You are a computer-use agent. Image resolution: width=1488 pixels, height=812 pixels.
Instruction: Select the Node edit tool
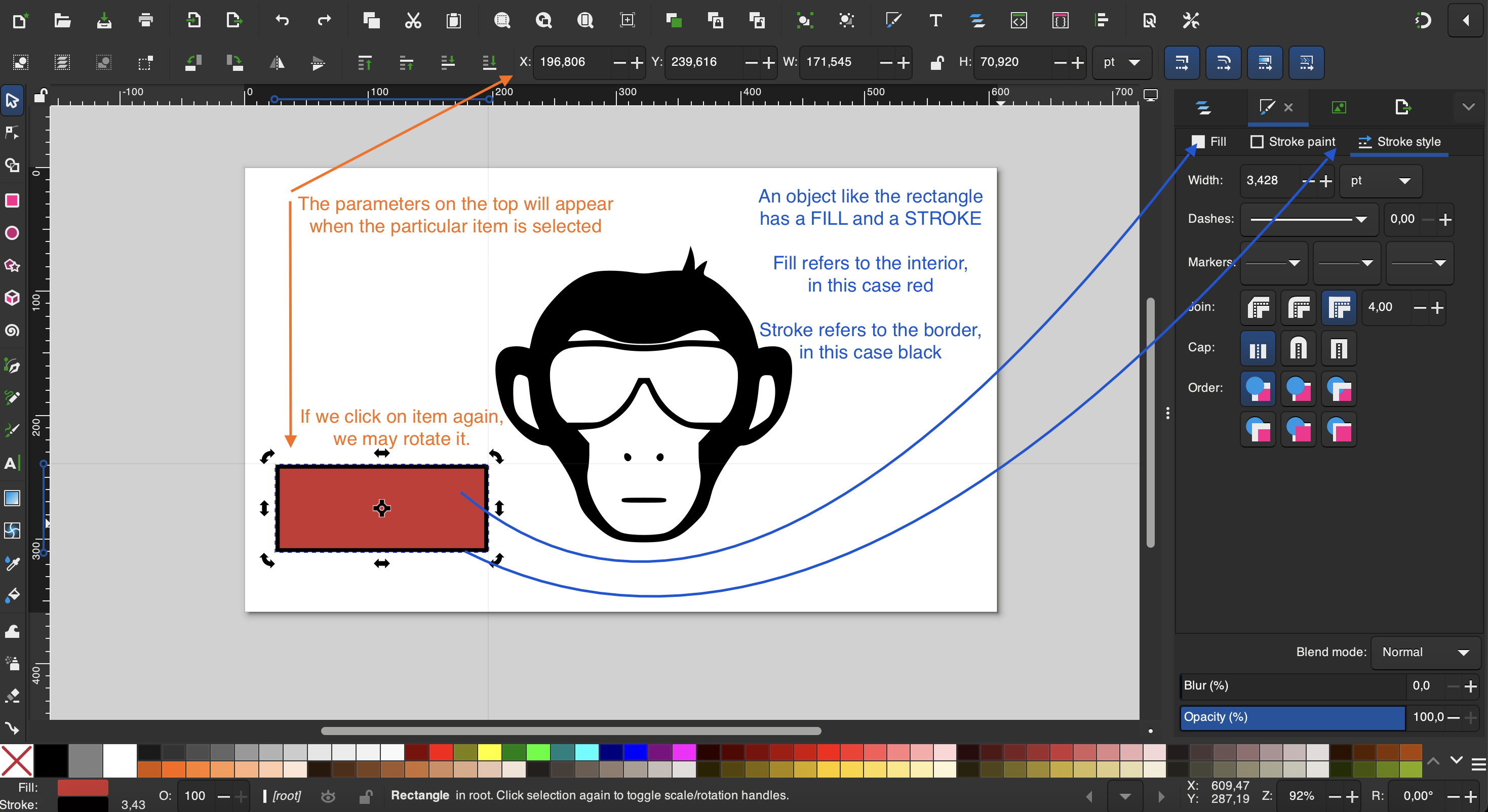click(x=12, y=133)
